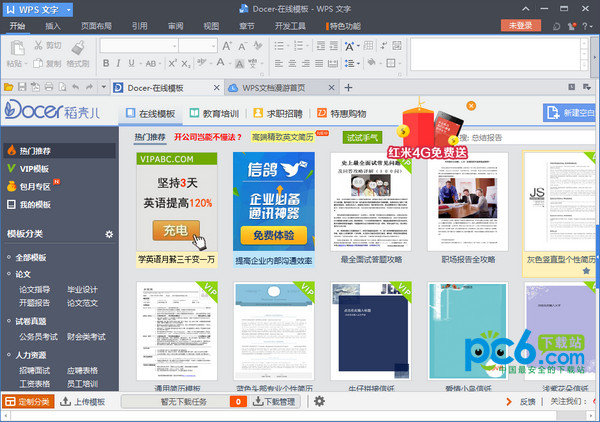The height and width of the screenshot is (422, 600).
Task: Toggle Underline formatting
Action: point(131,63)
